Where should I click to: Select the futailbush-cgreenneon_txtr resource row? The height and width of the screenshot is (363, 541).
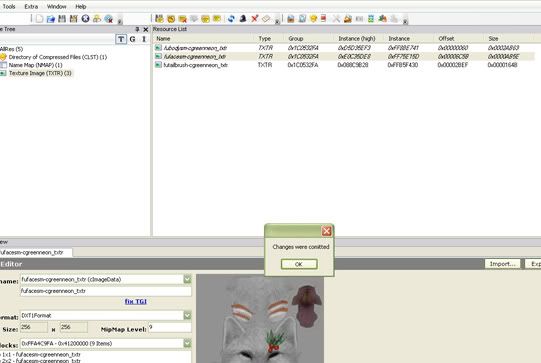tap(344, 65)
